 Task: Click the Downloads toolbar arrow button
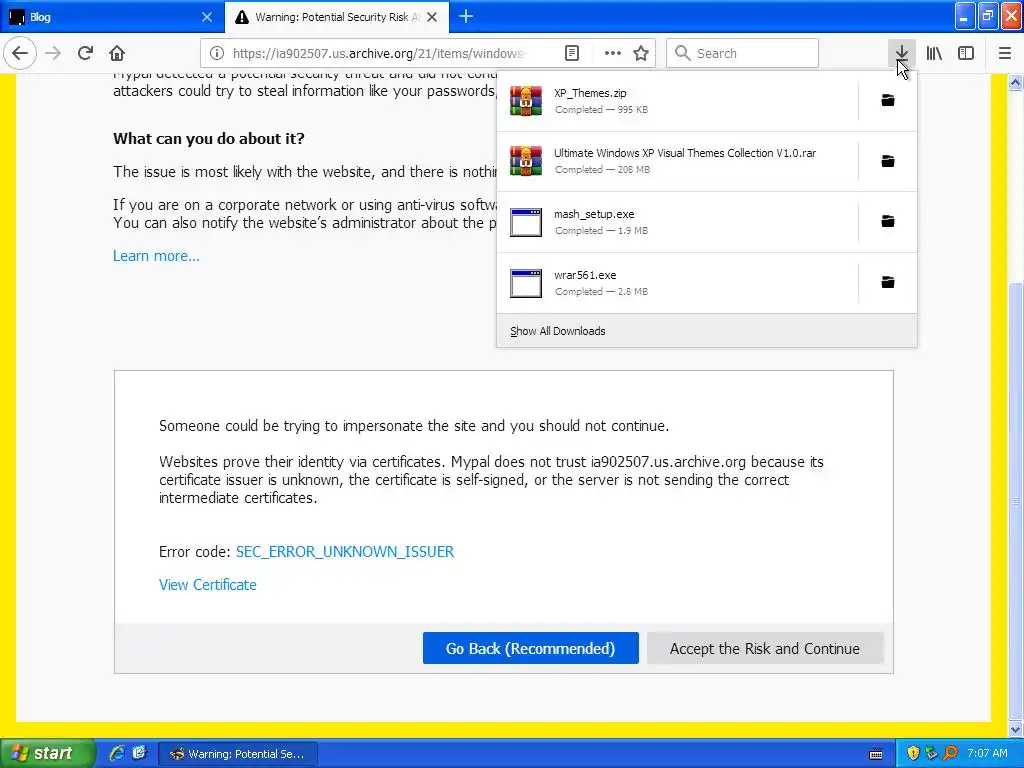point(901,53)
